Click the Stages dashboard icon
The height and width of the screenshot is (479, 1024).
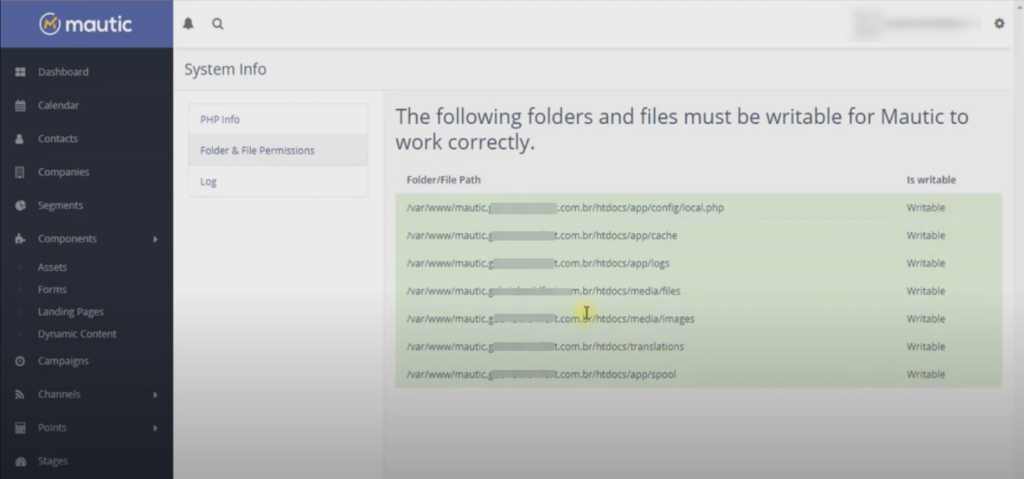click(20, 461)
